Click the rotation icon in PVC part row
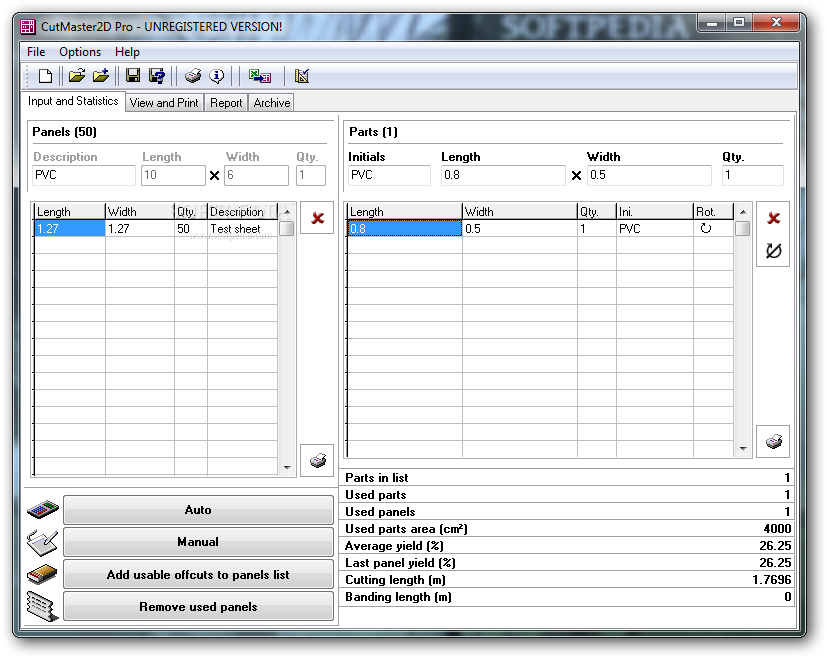 tap(706, 228)
